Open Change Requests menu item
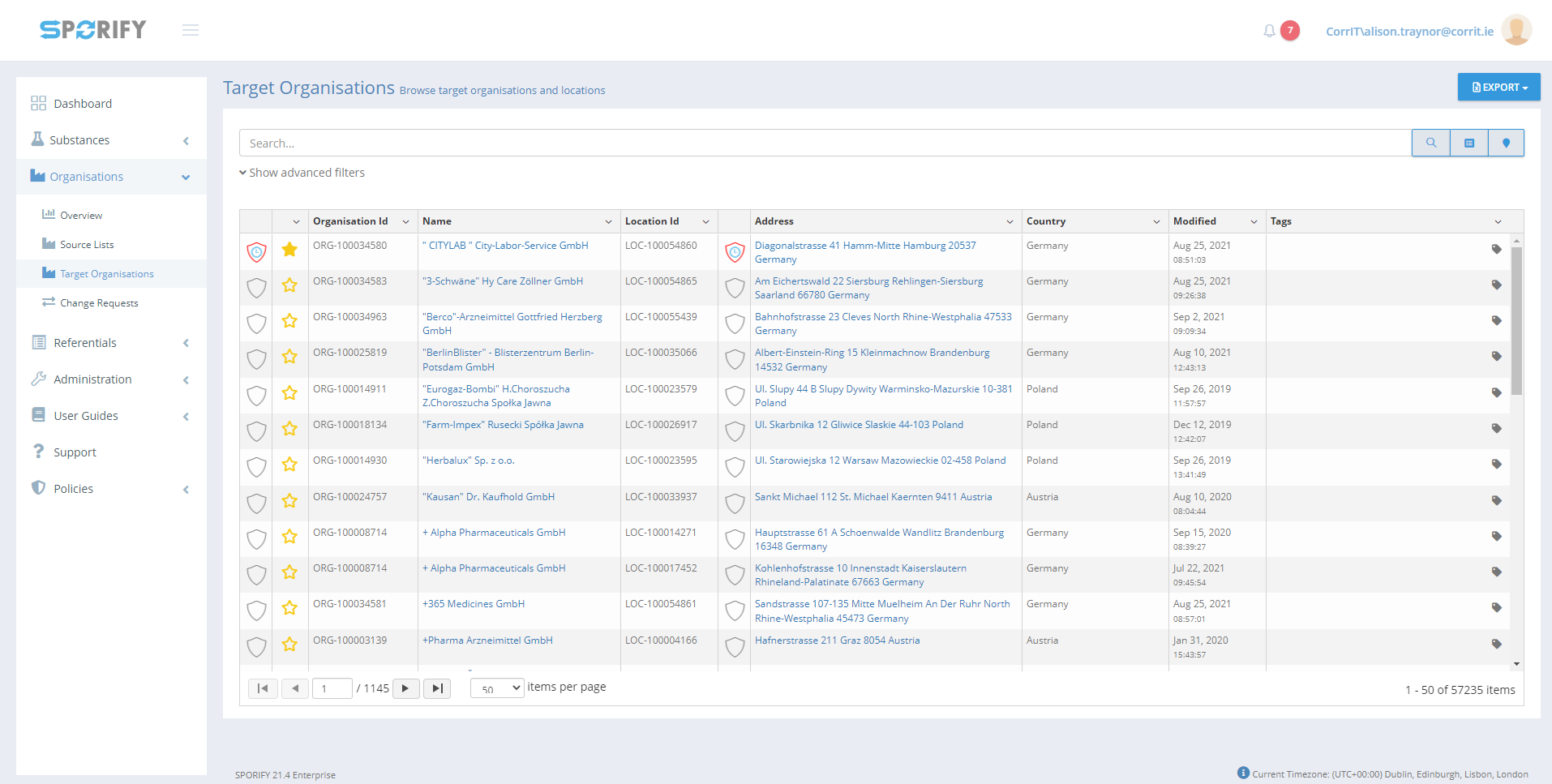Image resolution: width=1552 pixels, height=784 pixels. point(99,303)
